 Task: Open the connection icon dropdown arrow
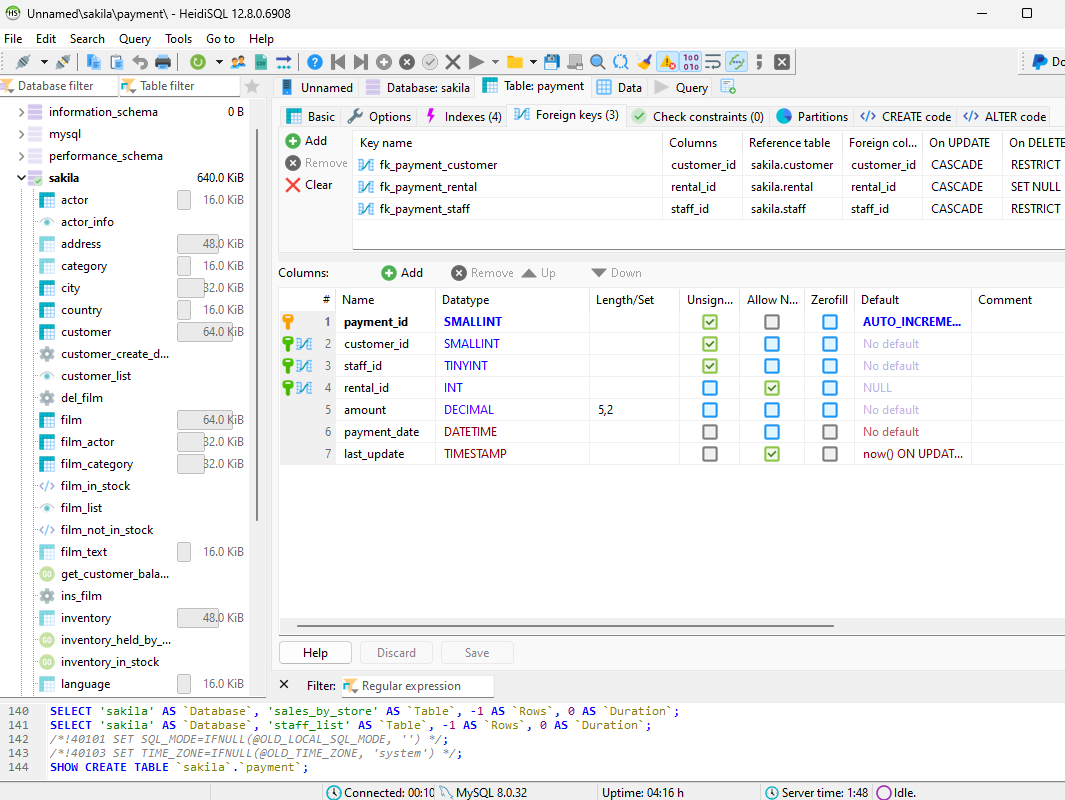[x=44, y=62]
